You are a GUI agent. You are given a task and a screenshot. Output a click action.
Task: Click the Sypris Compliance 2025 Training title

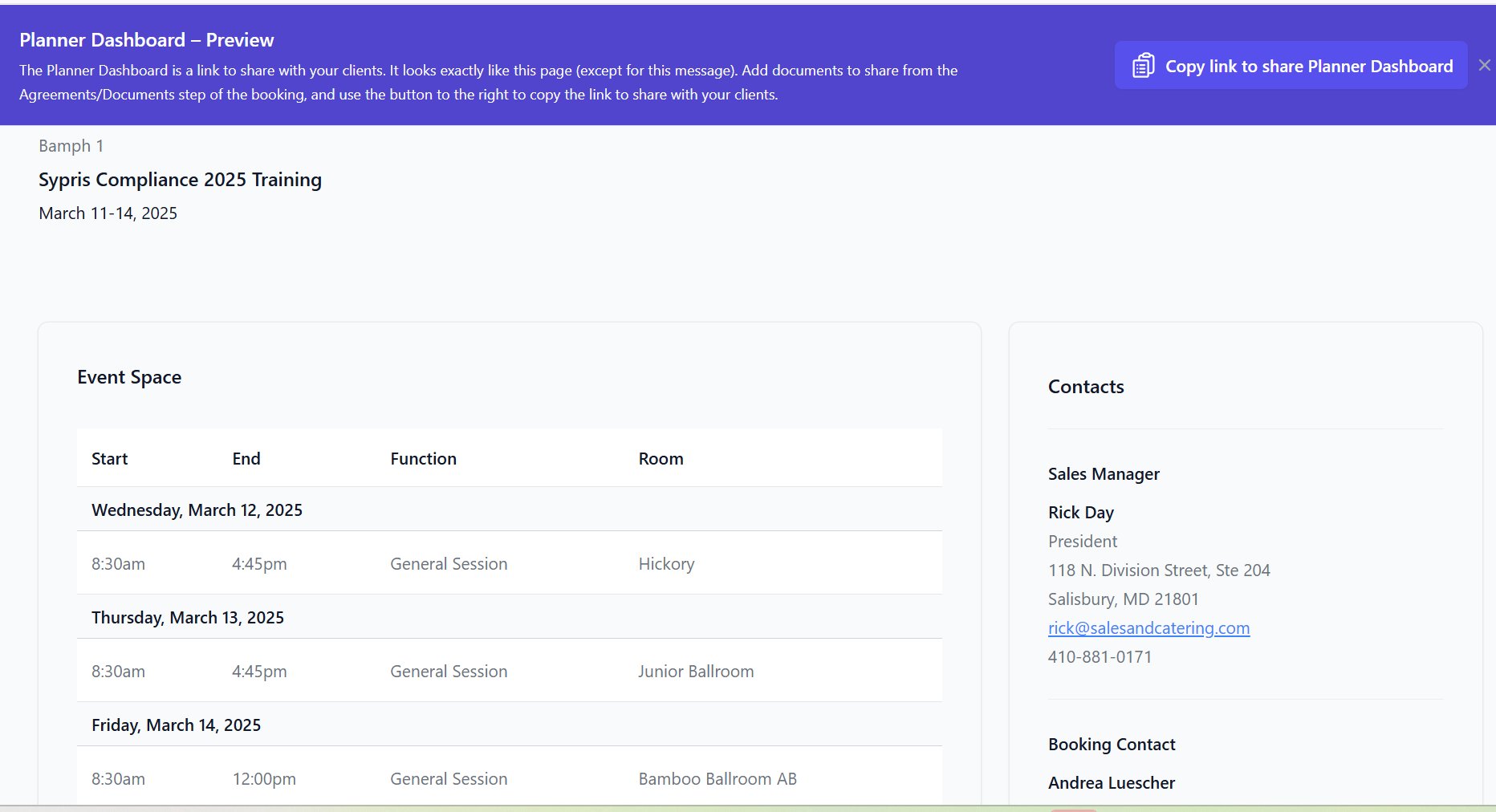180,180
